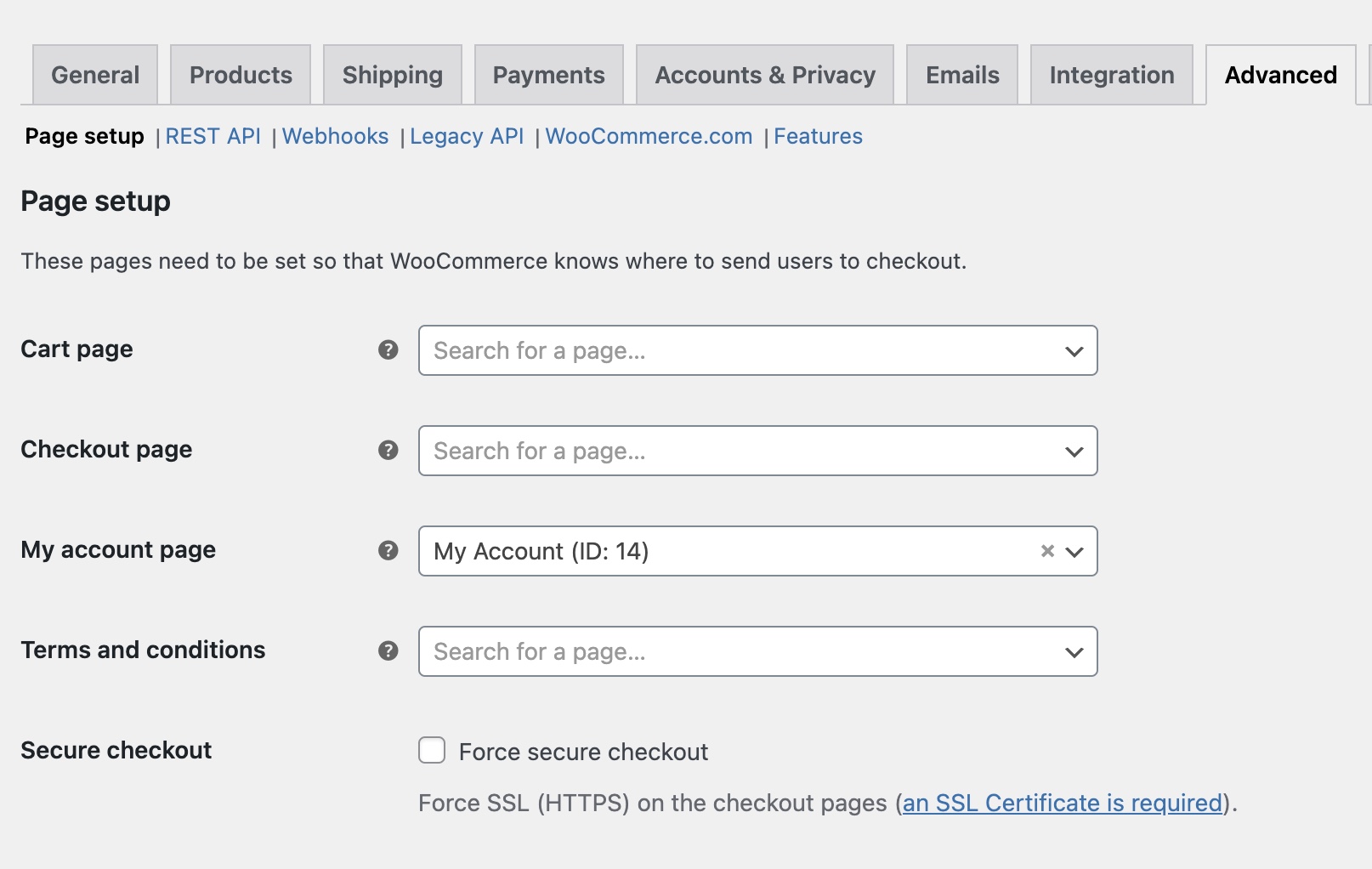1372x869 pixels.
Task: Follow the SSL Certificate is required link
Action: [x=1062, y=803]
